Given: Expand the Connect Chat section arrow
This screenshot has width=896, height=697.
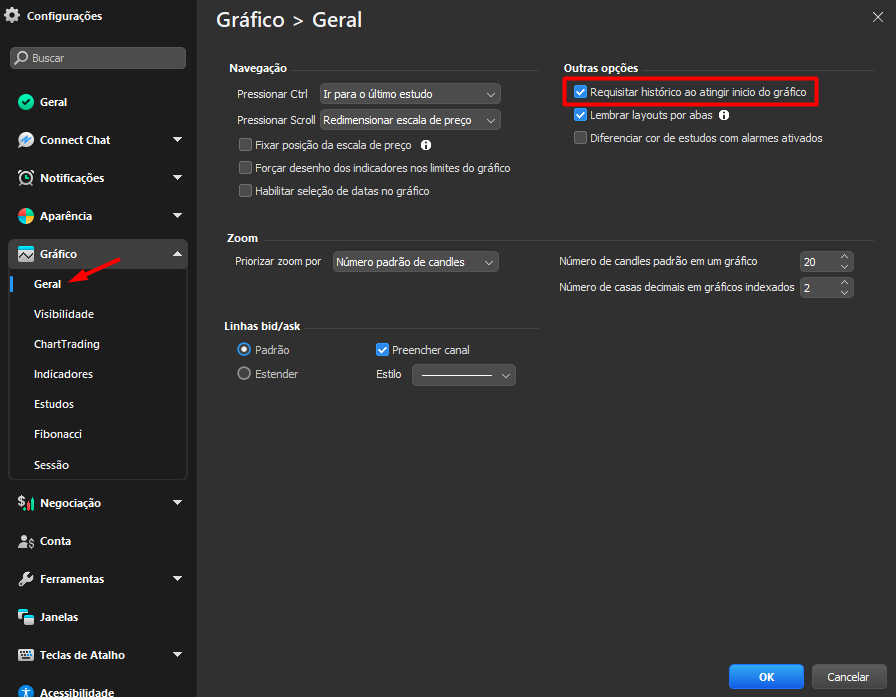Looking at the screenshot, I should coord(177,140).
